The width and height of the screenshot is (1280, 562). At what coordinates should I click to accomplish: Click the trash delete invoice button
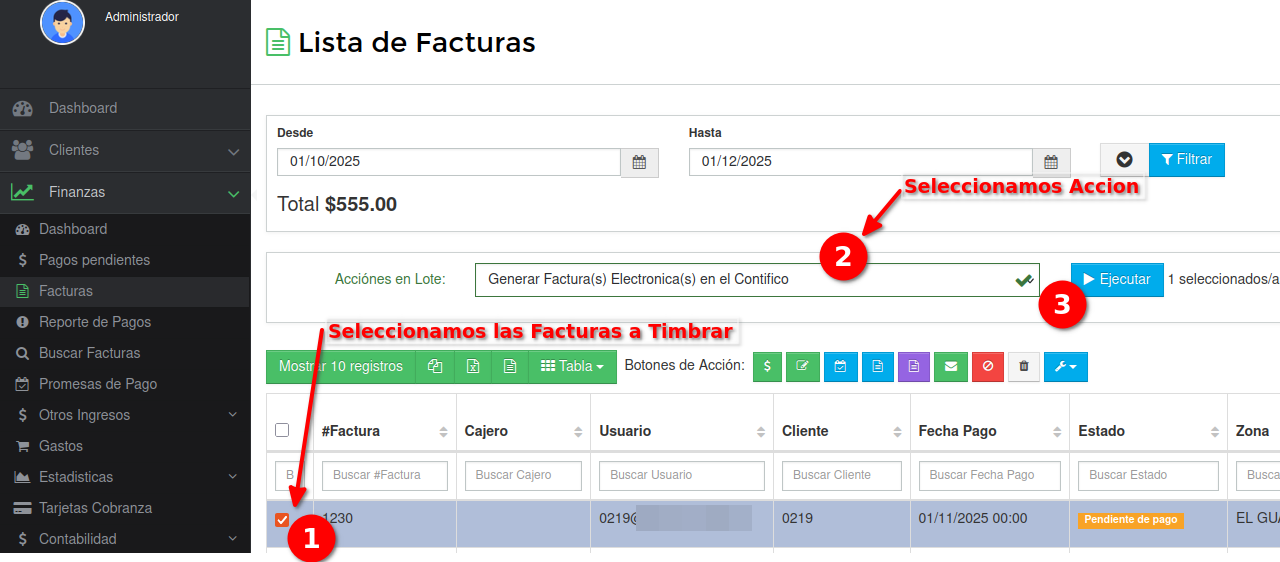(x=1024, y=367)
